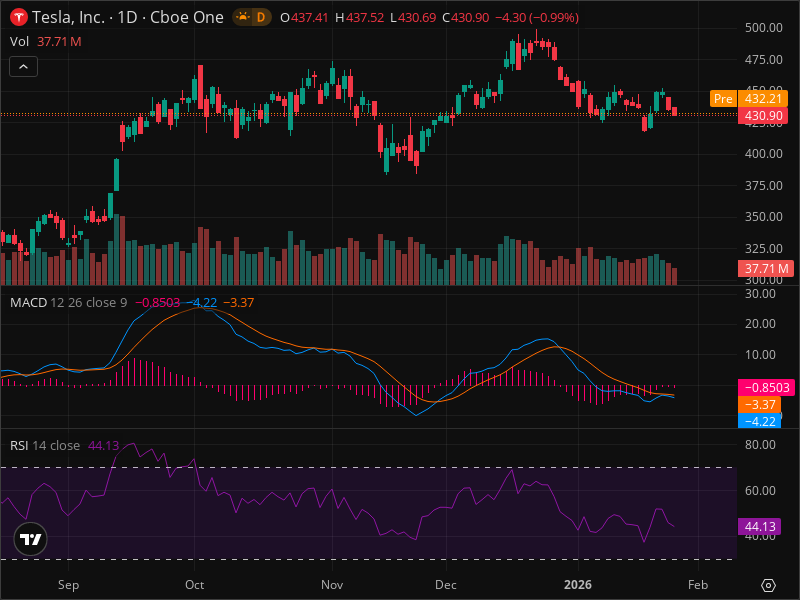Click the Oct label on time axis
Image resolution: width=800 pixels, height=600 pixels.
click(194, 585)
